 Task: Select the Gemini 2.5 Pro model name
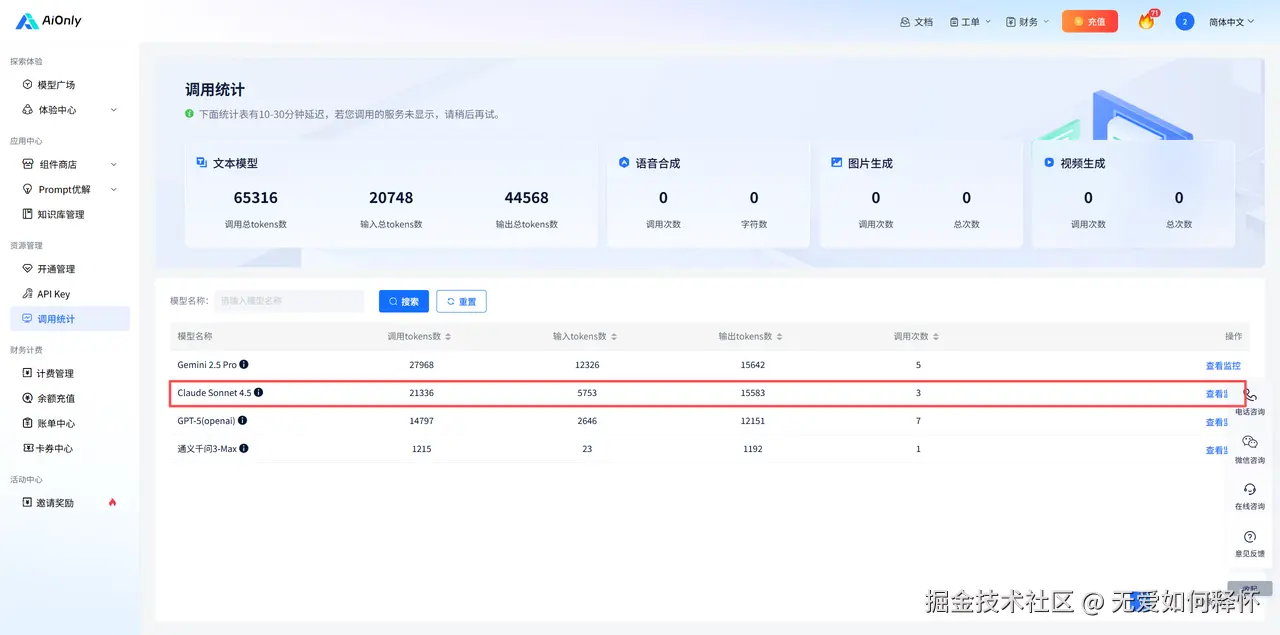click(207, 365)
